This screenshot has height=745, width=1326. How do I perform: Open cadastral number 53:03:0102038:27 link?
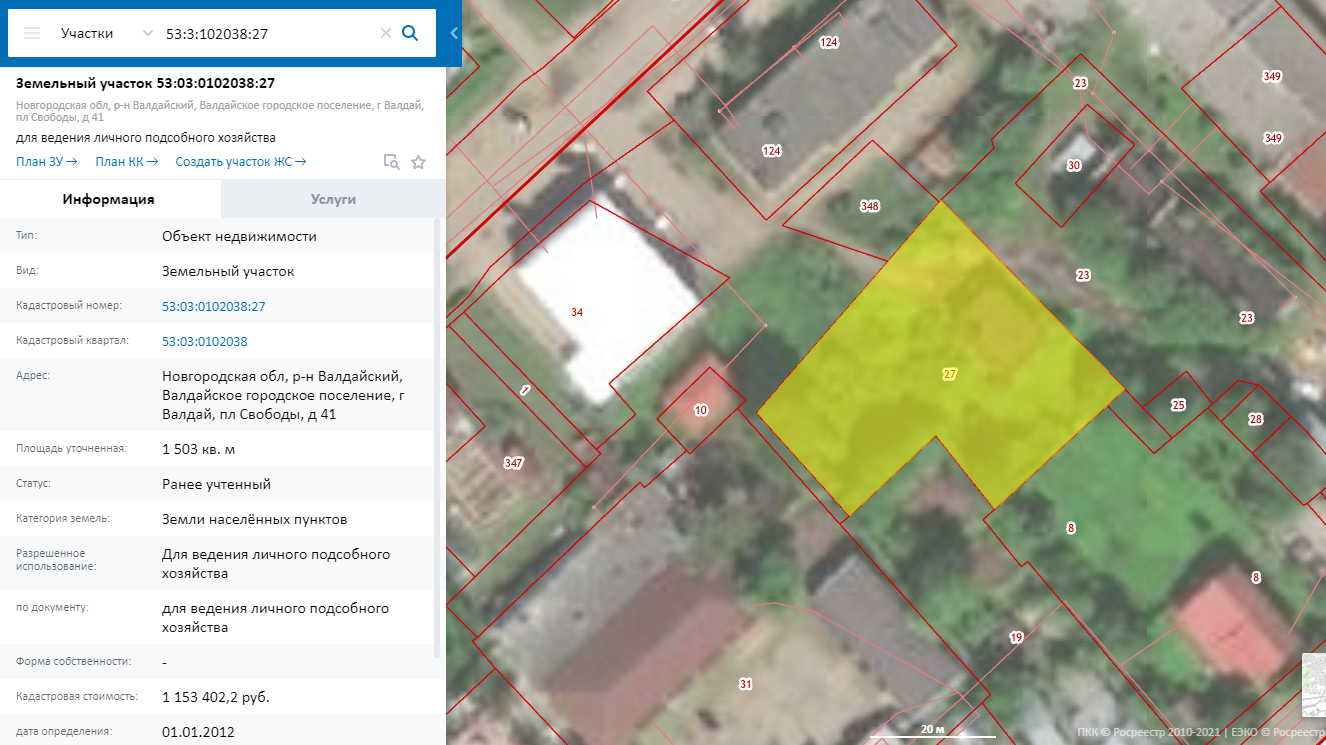(214, 306)
